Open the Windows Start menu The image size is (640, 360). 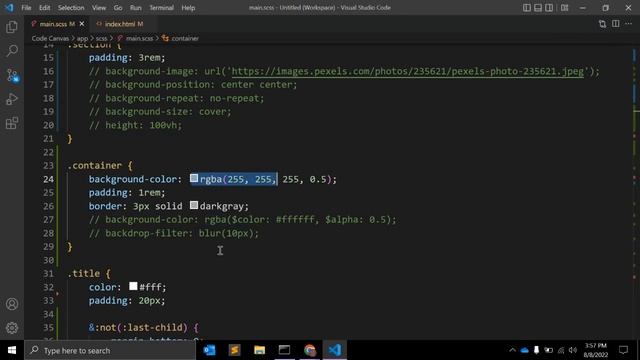tap(12, 350)
